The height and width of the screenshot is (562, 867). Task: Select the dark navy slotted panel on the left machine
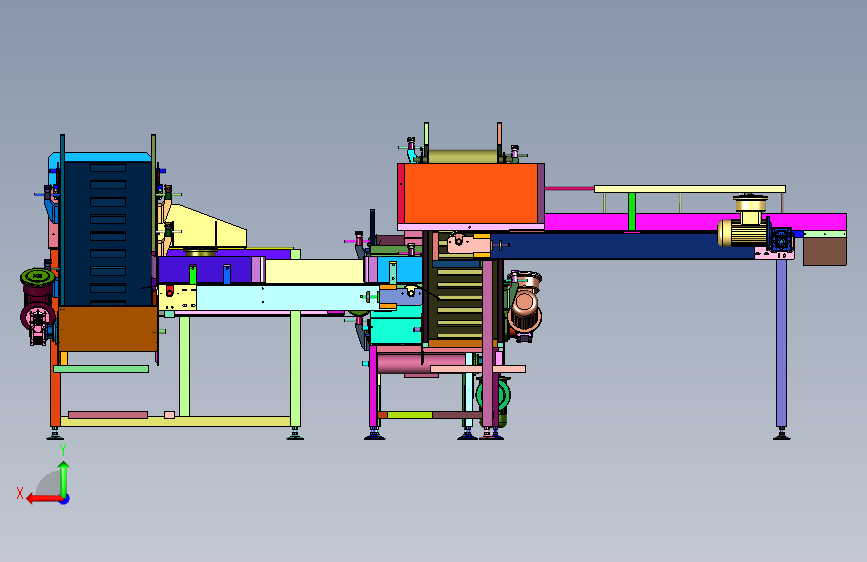[107, 232]
